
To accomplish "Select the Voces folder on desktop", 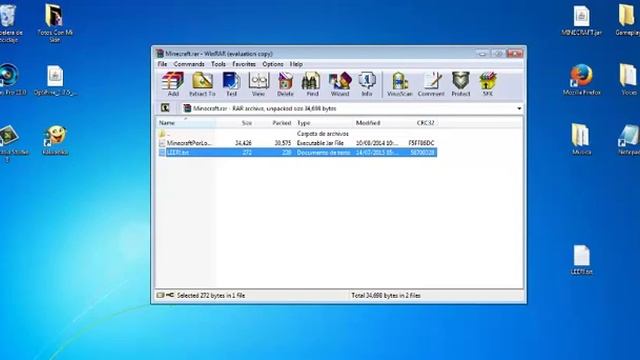I will (x=629, y=80).
